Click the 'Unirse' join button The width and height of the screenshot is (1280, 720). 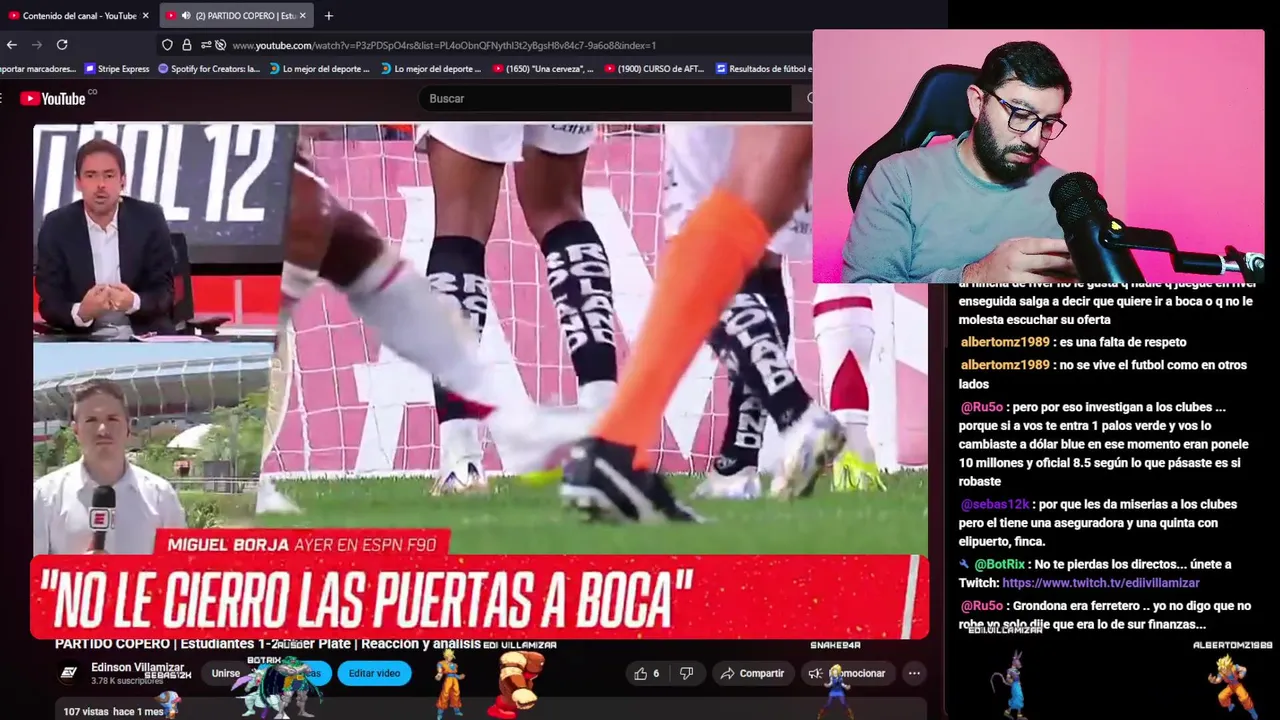[x=225, y=673]
